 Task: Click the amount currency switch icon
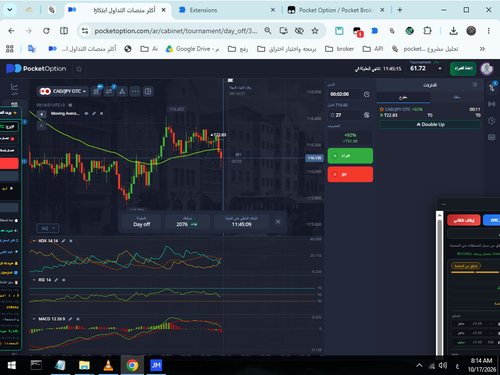(x=367, y=115)
